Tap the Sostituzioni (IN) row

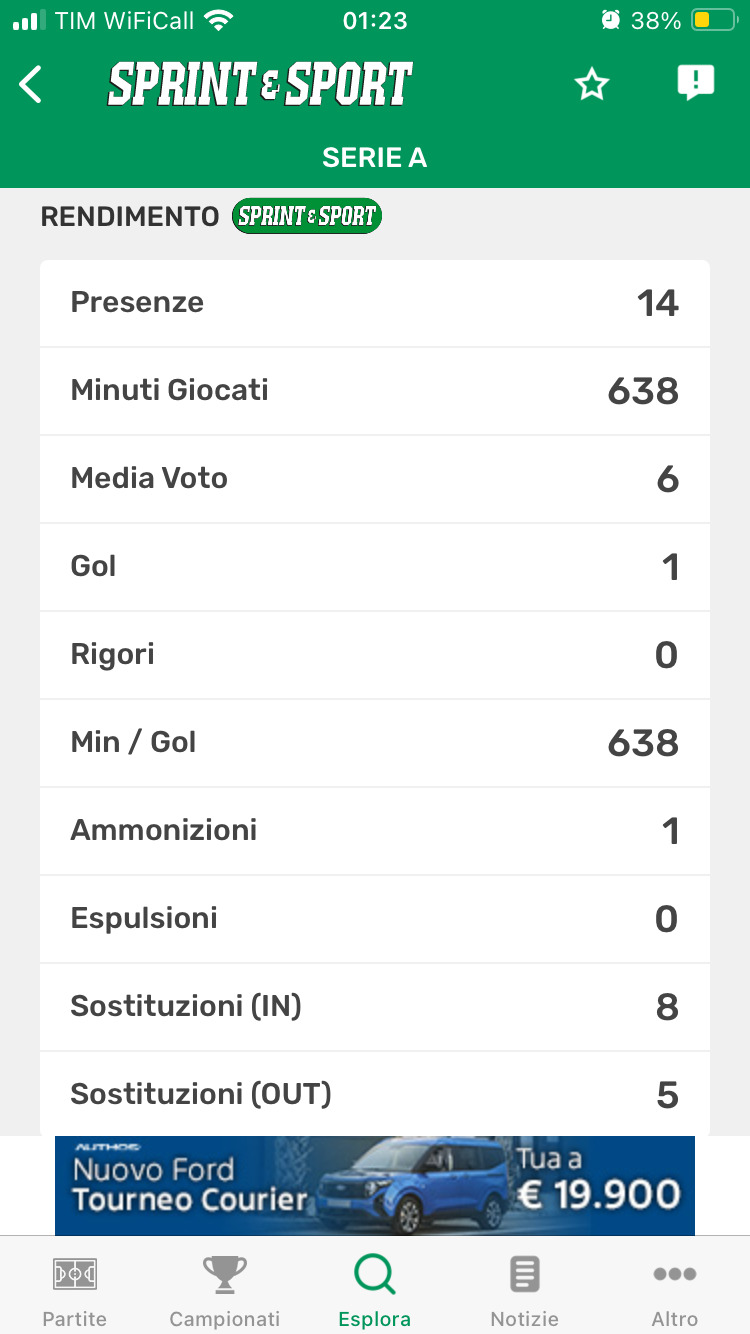tap(375, 1007)
